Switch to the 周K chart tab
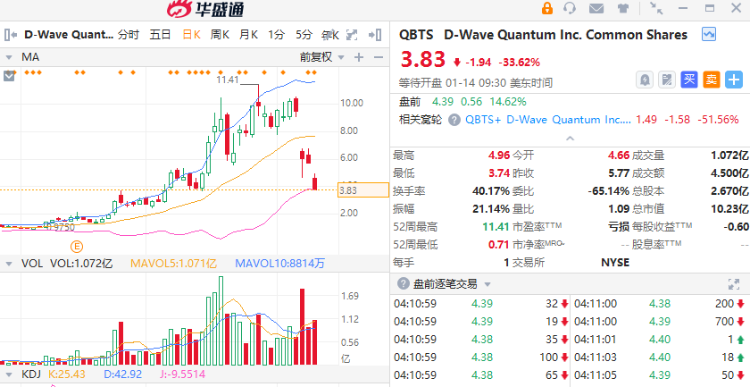The image size is (750, 387). tap(220, 34)
